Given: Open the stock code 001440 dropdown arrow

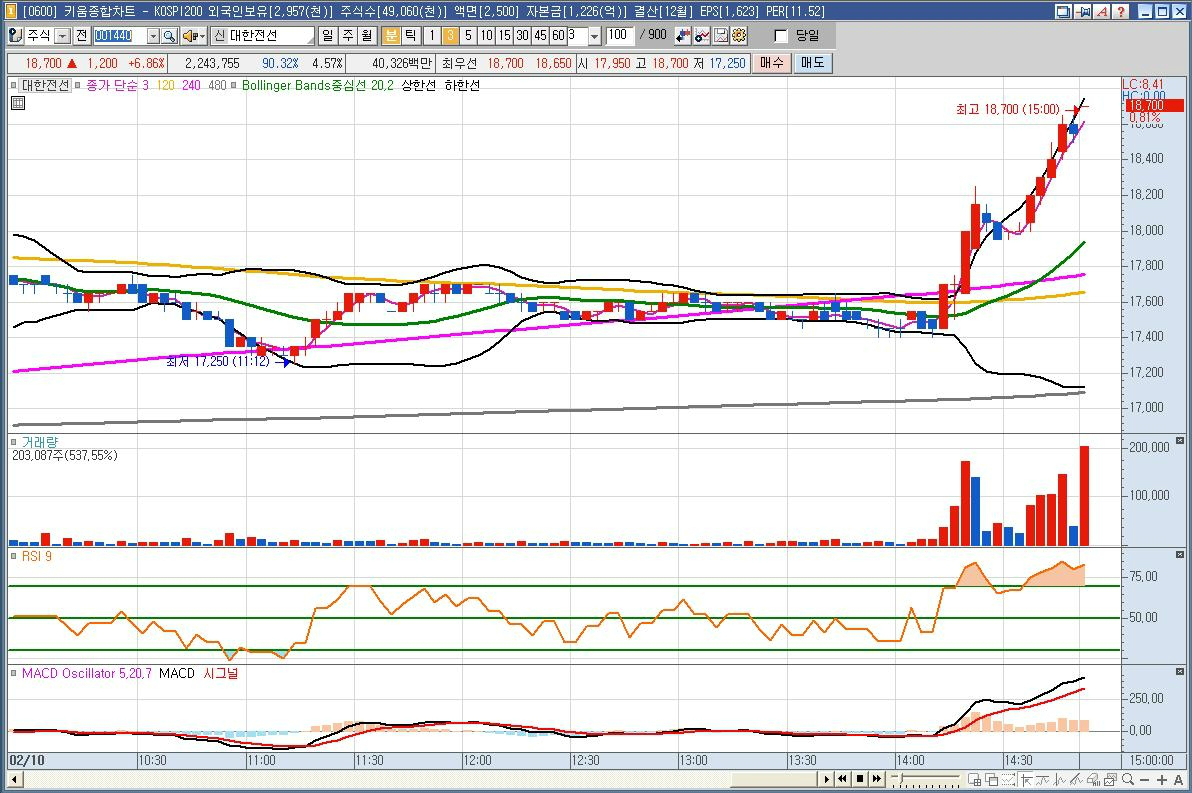Looking at the screenshot, I should pyautogui.click(x=153, y=36).
